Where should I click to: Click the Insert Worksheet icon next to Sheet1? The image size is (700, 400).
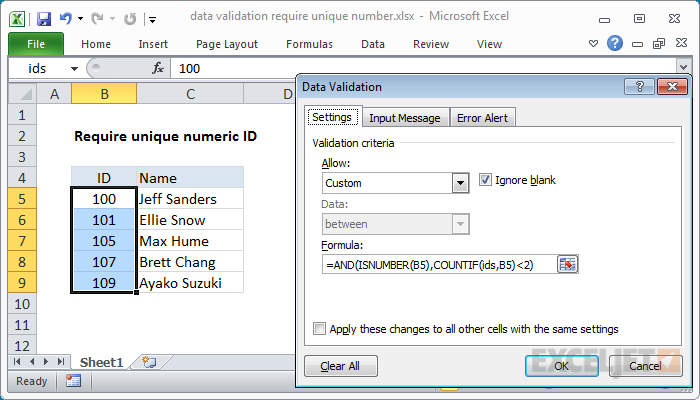click(x=149, y=361)
